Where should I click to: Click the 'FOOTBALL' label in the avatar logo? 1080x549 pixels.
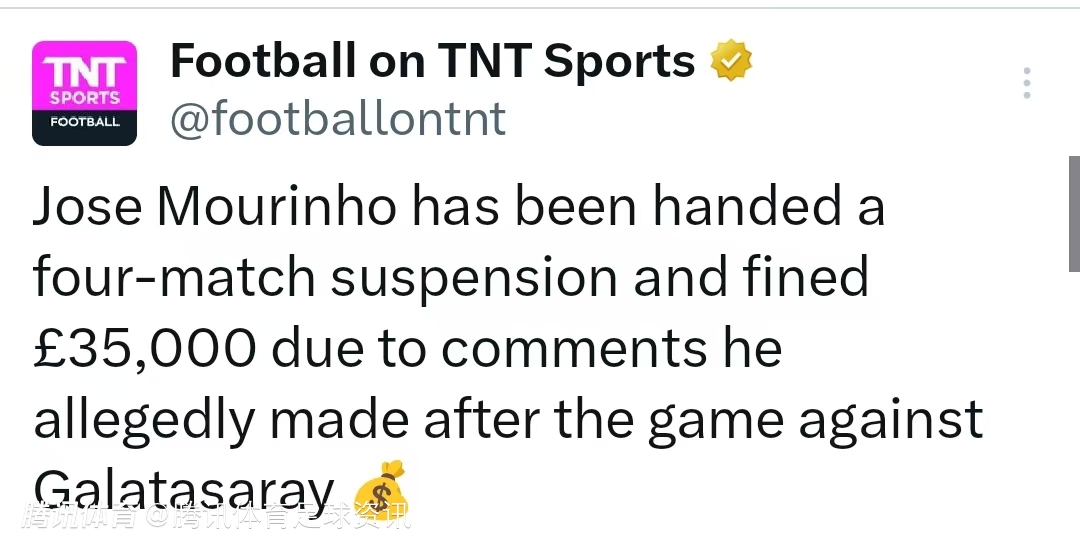pyautogui.click(x=84, y=123)
